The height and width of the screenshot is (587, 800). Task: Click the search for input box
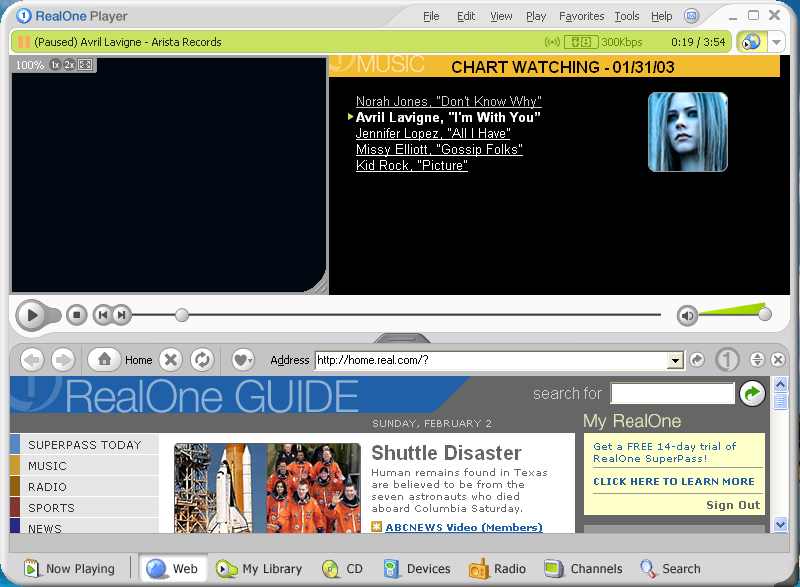click(x=672, y=393)
